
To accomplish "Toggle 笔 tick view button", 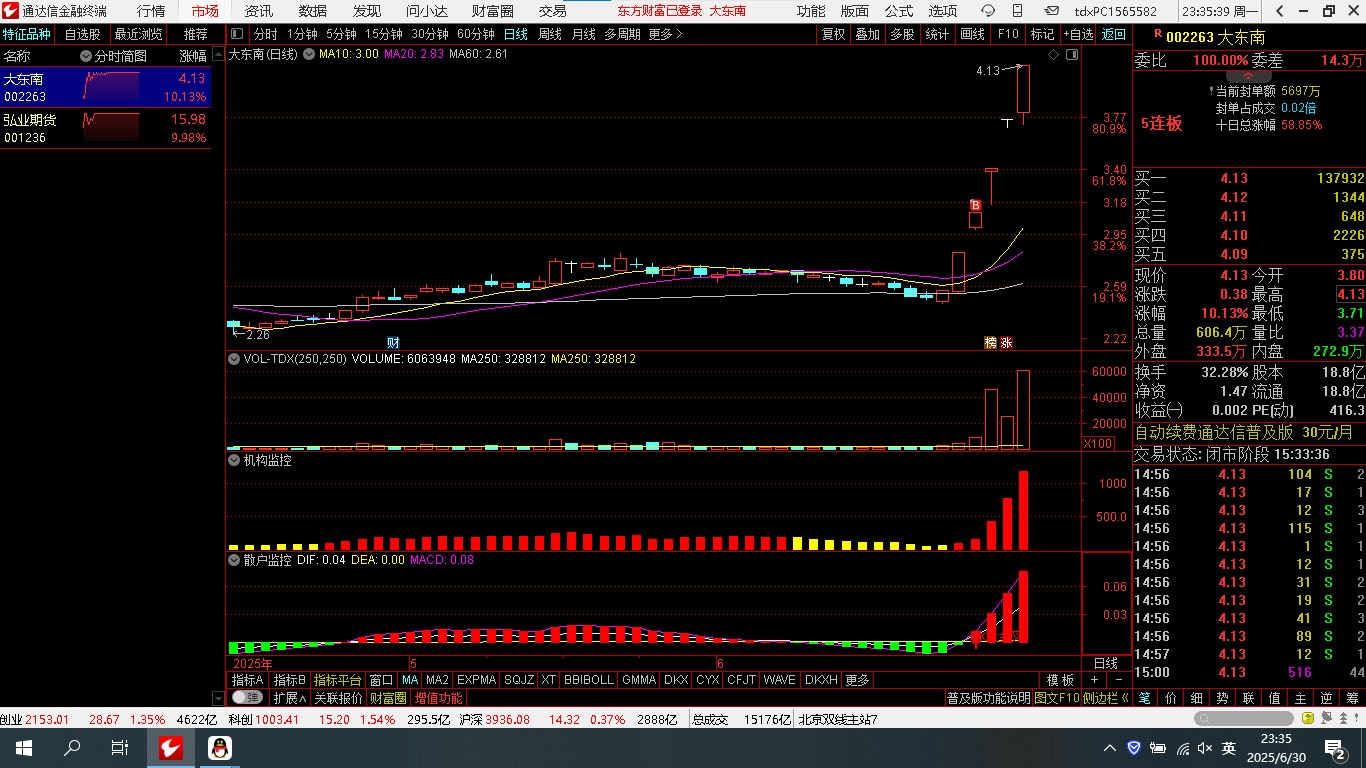I will 1144,698.
